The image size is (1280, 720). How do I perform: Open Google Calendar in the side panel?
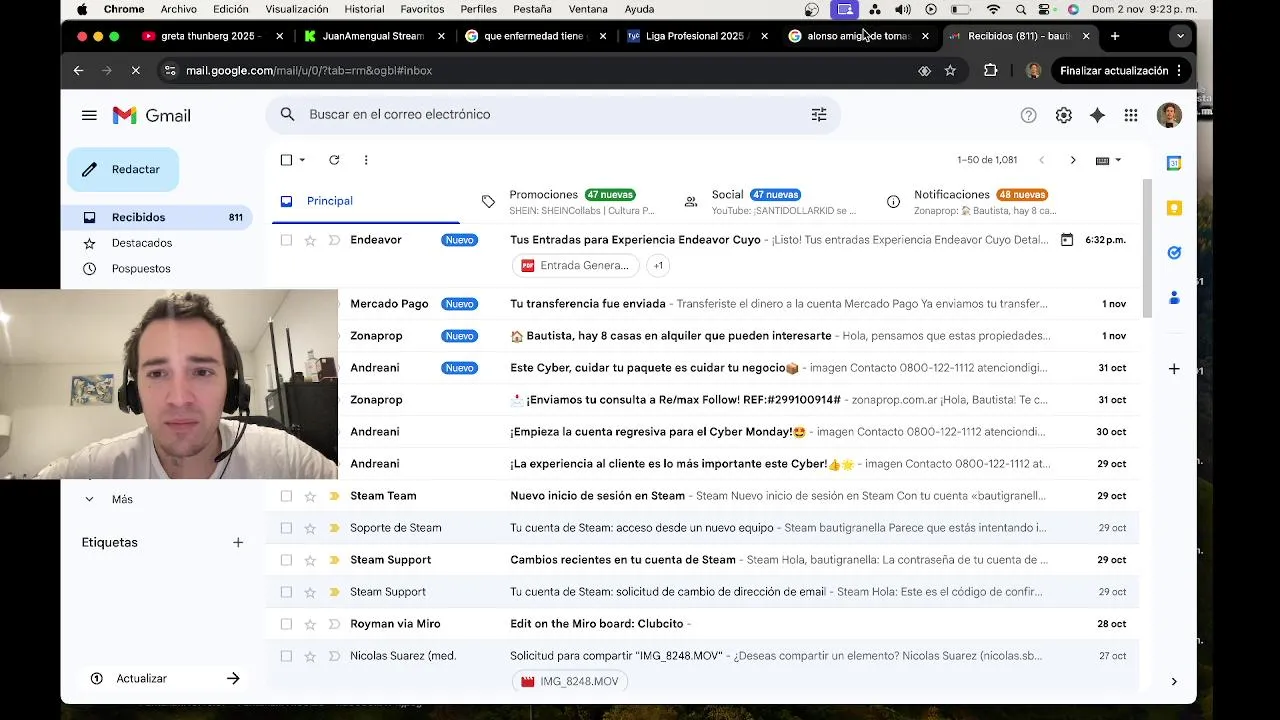point(1174,163)
